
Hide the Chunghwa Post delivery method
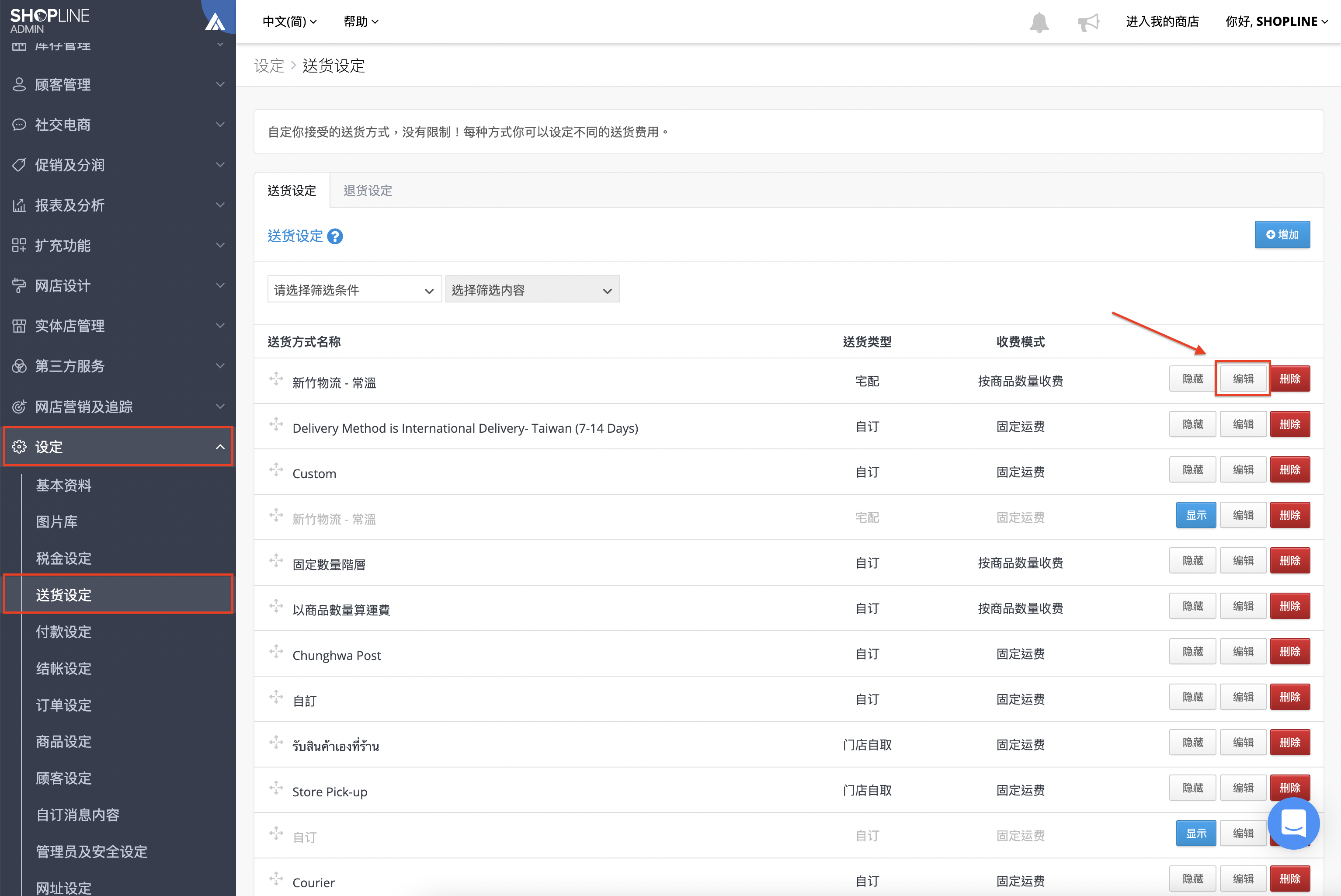tap(1192, 651)
